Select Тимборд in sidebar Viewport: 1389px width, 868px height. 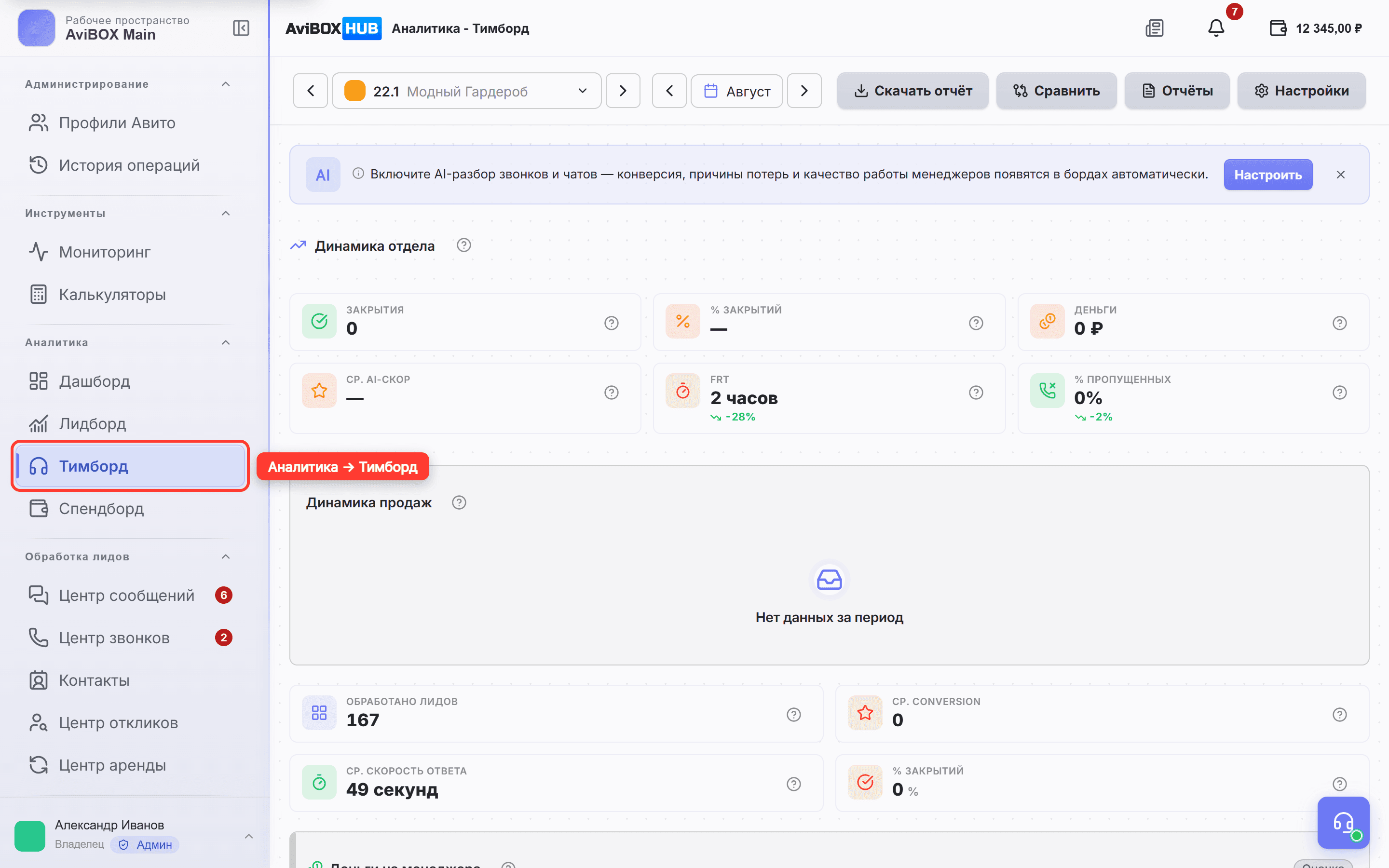tap(131, 466)
